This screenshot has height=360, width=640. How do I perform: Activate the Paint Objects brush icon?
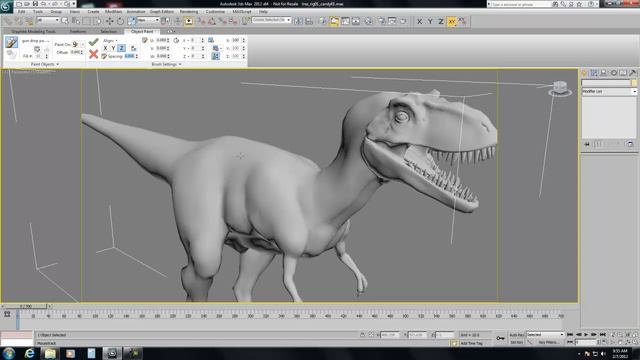(11, 42)
